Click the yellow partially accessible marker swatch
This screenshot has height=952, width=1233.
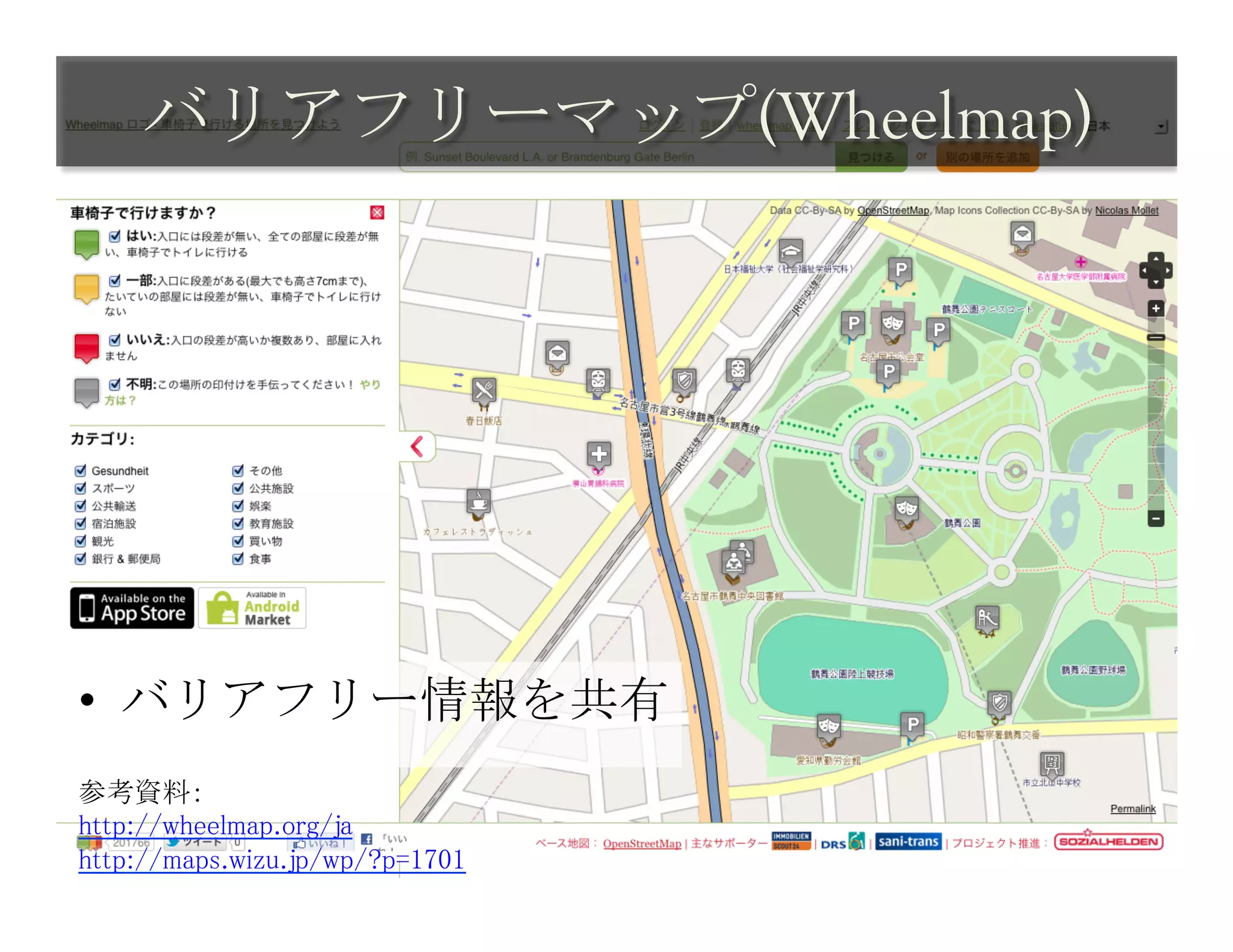[86, 289]
